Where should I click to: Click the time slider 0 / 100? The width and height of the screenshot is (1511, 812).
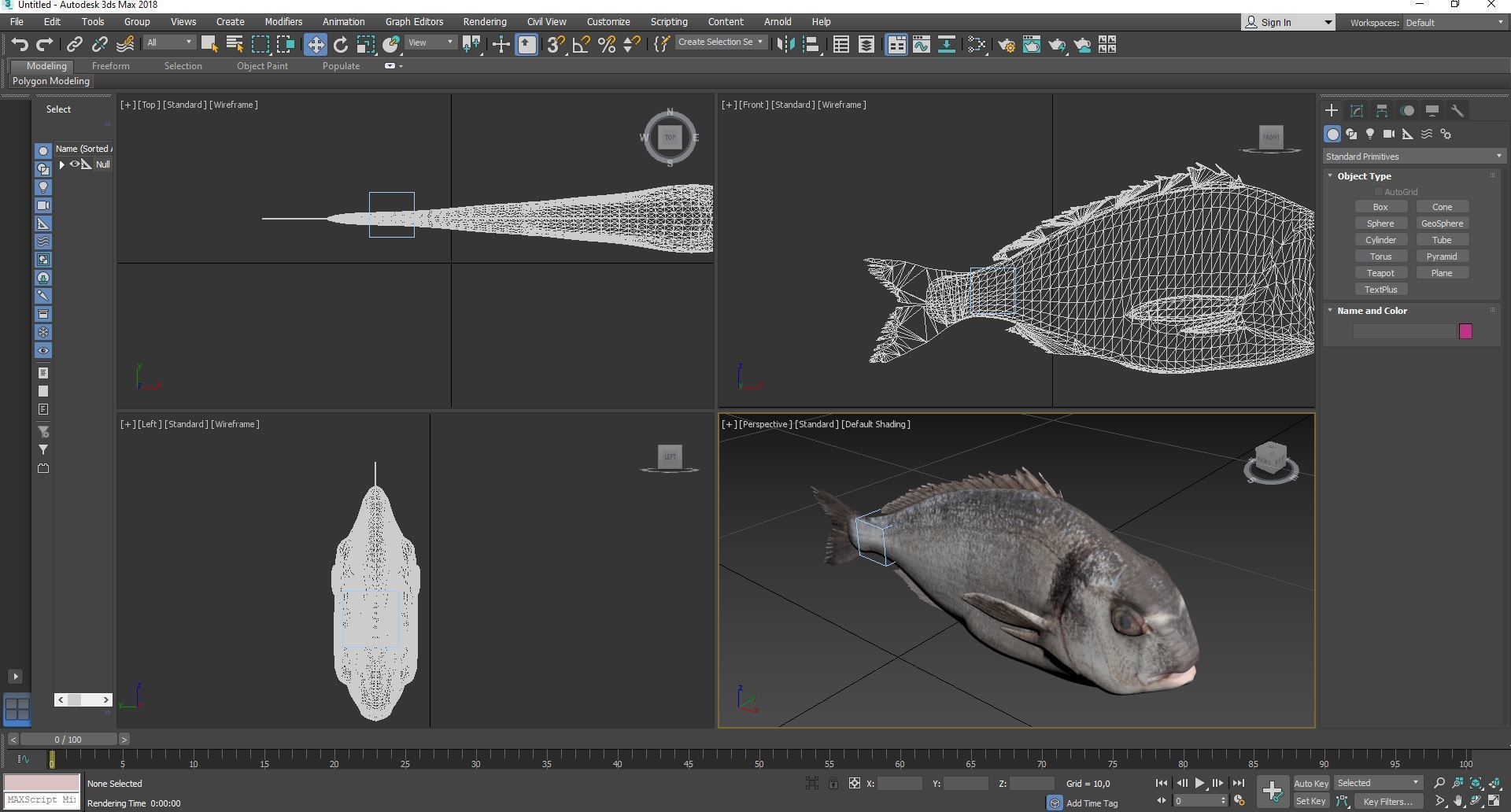coord(68,740)
